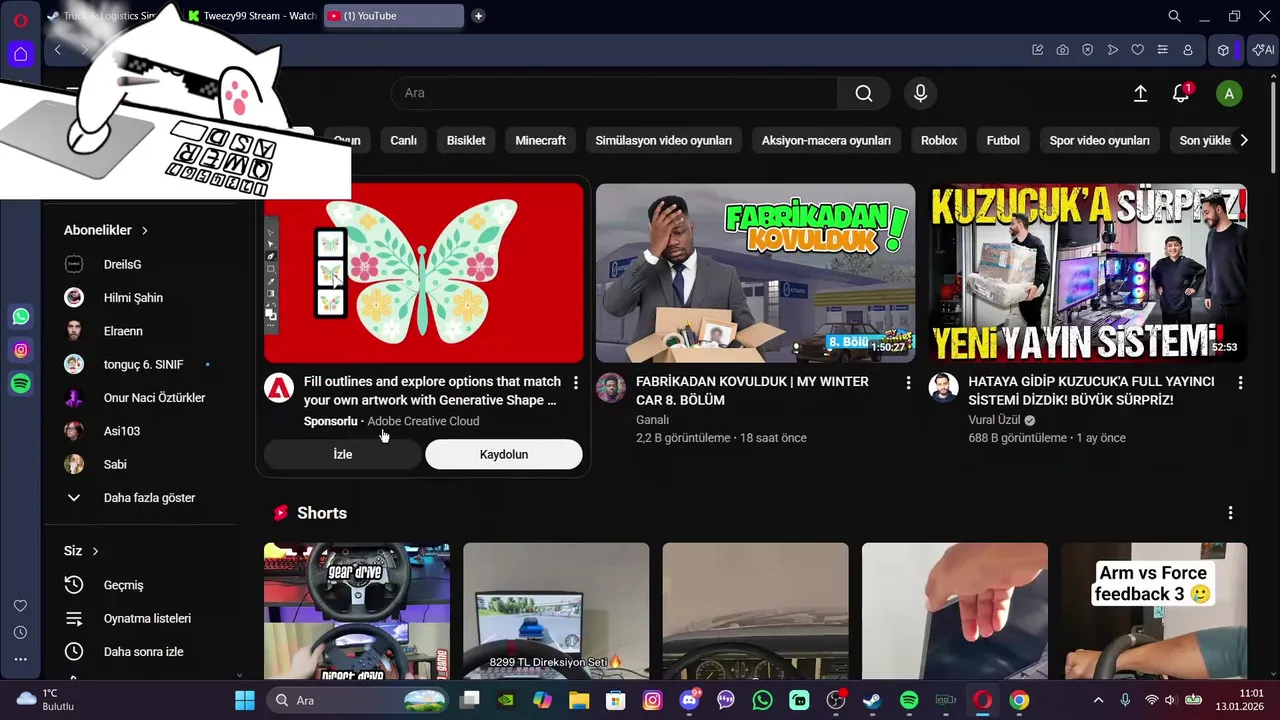Image resolution: width=1280 pixels, height=720 pixels.
Task: Open Geçmiş history in sidebar
Action: (123, 585)
